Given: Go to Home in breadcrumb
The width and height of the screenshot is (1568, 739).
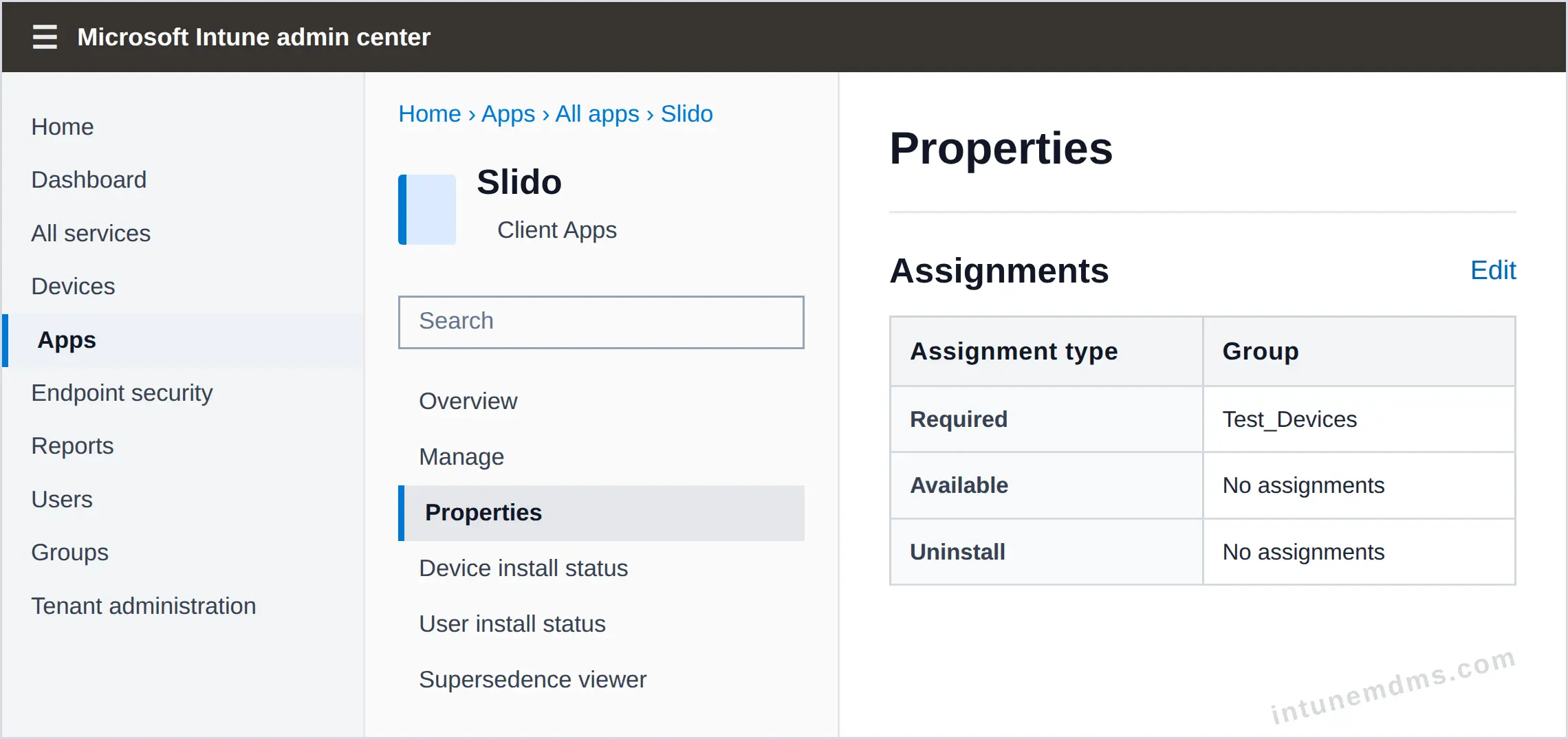Looking at the screenshot, I should pyautogui.click(x=430, y=114).
